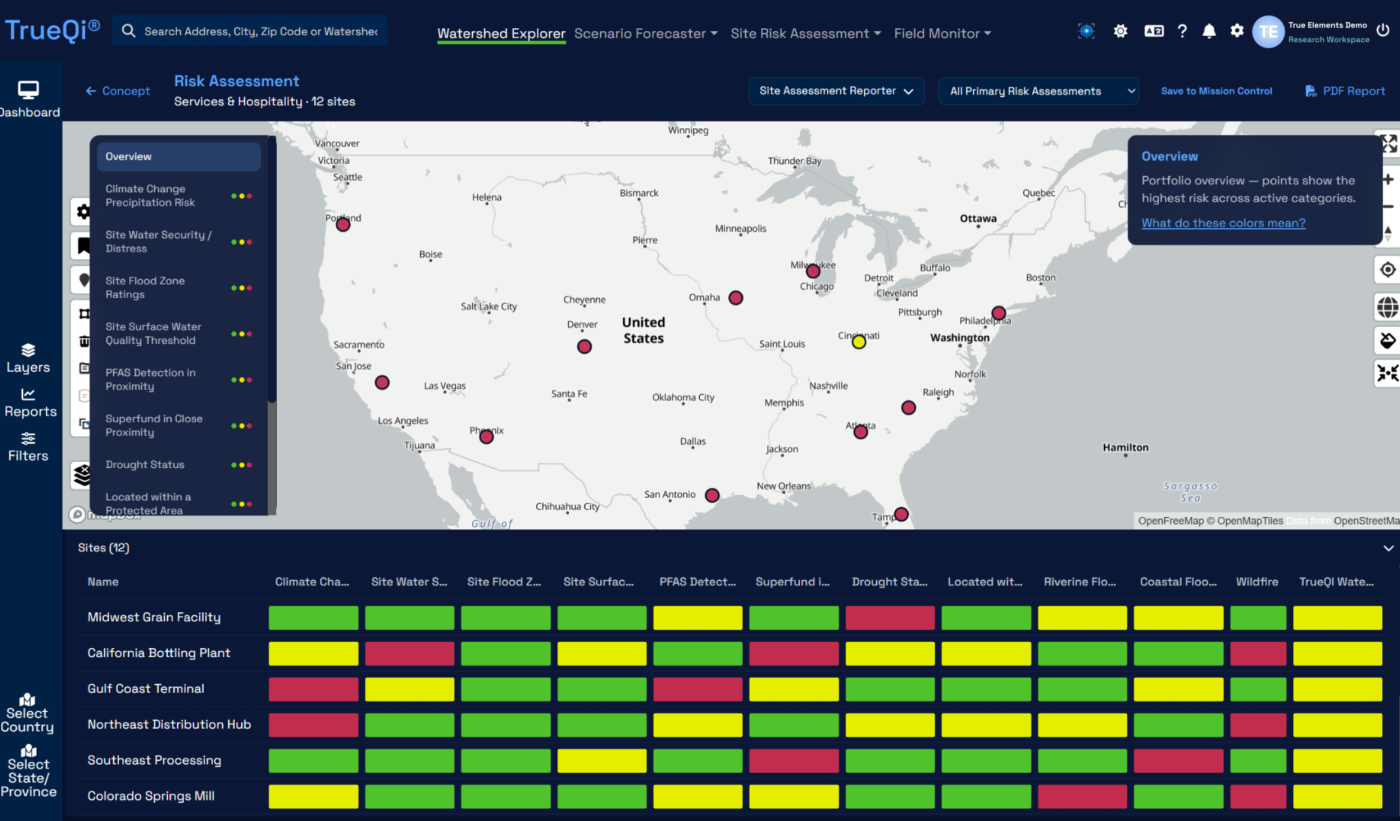Viewport: 1400px width, 821px height.
Task: Click the power logout icon
Action: 1383,31
